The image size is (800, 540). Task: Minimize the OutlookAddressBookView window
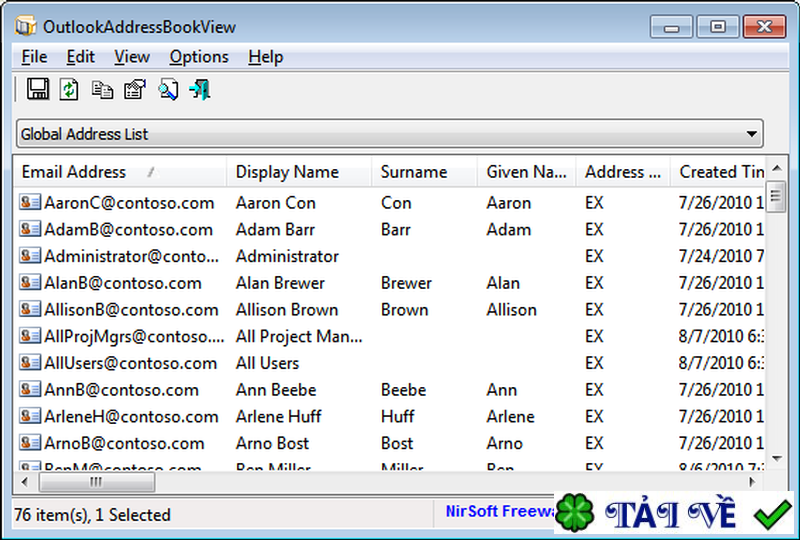pos(671,27)
